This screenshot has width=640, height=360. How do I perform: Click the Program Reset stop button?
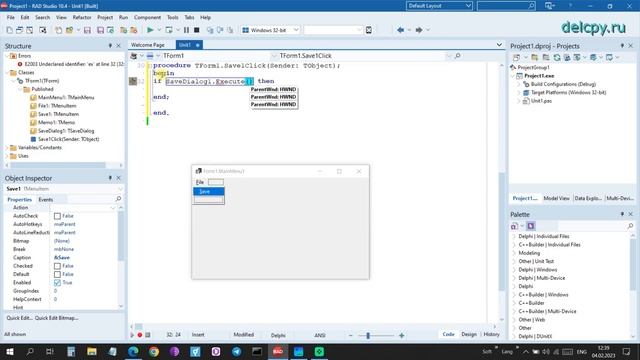(x=196, y=30)
